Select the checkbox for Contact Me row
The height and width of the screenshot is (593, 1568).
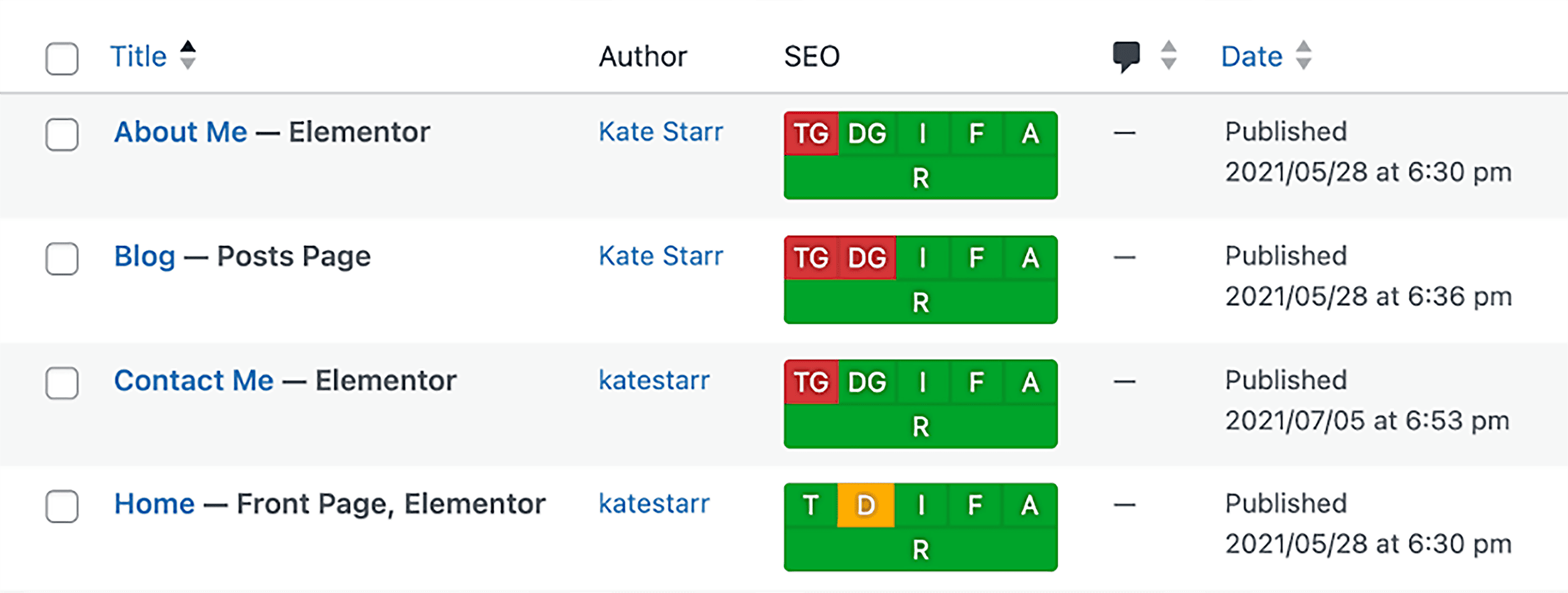(60, 382)
